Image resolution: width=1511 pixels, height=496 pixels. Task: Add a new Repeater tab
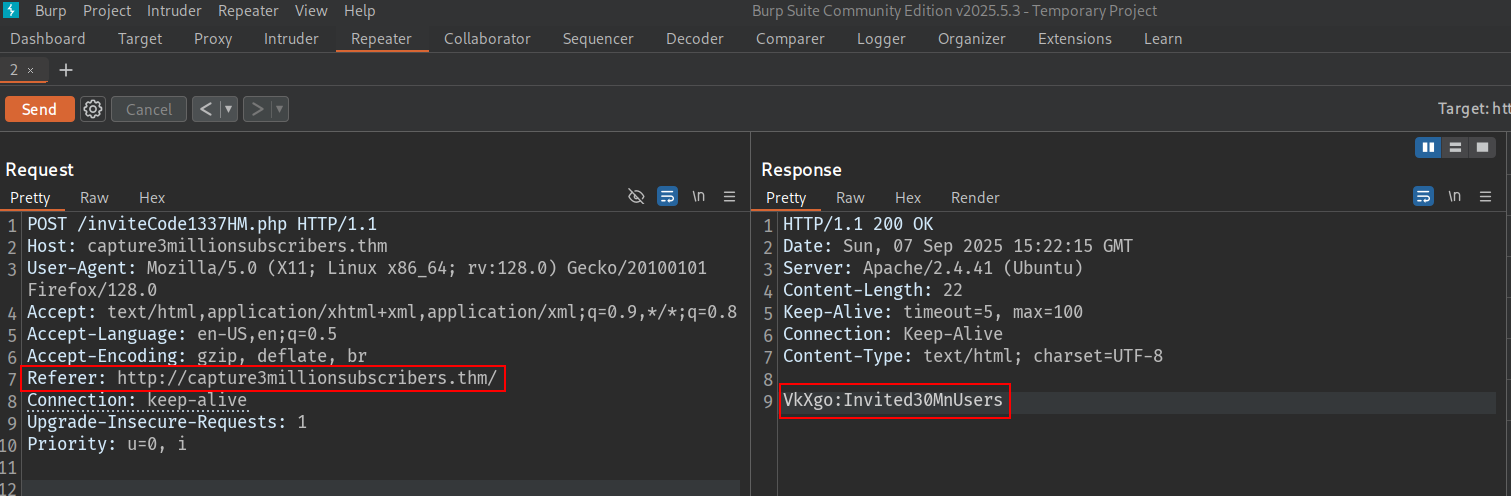pos(66,70)
